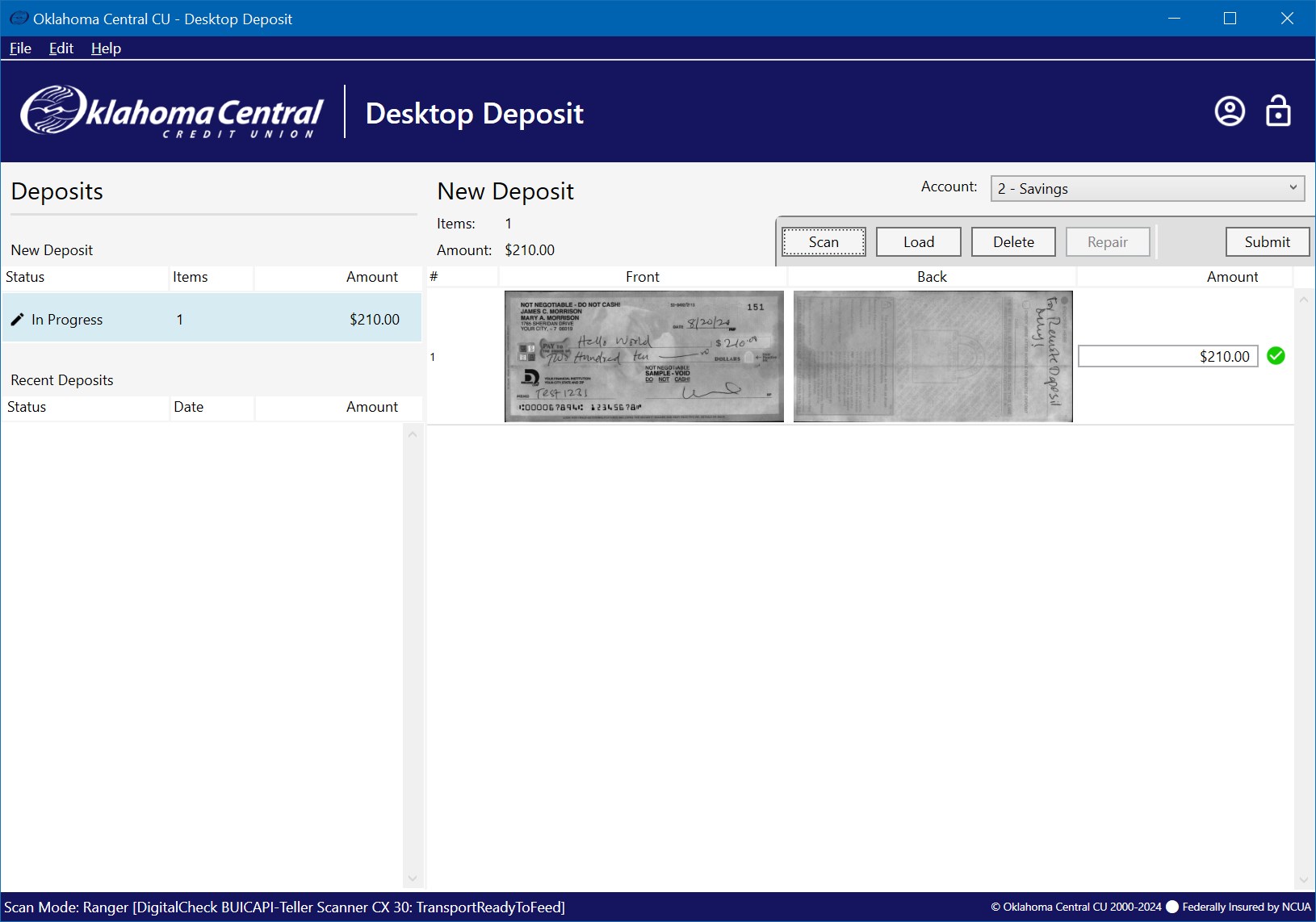Click the # column header
This screenshot has height=922, width=1316.
[462, 277]
